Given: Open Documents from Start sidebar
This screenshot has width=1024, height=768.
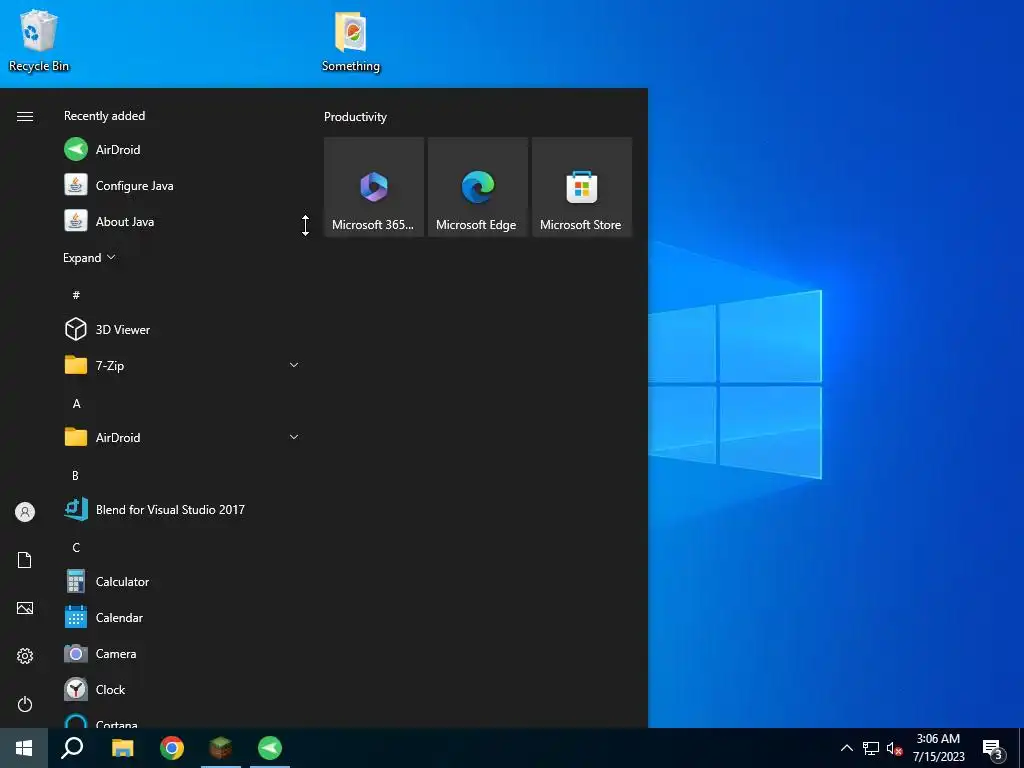Looking at the screenshot, I should pos(25,560).
